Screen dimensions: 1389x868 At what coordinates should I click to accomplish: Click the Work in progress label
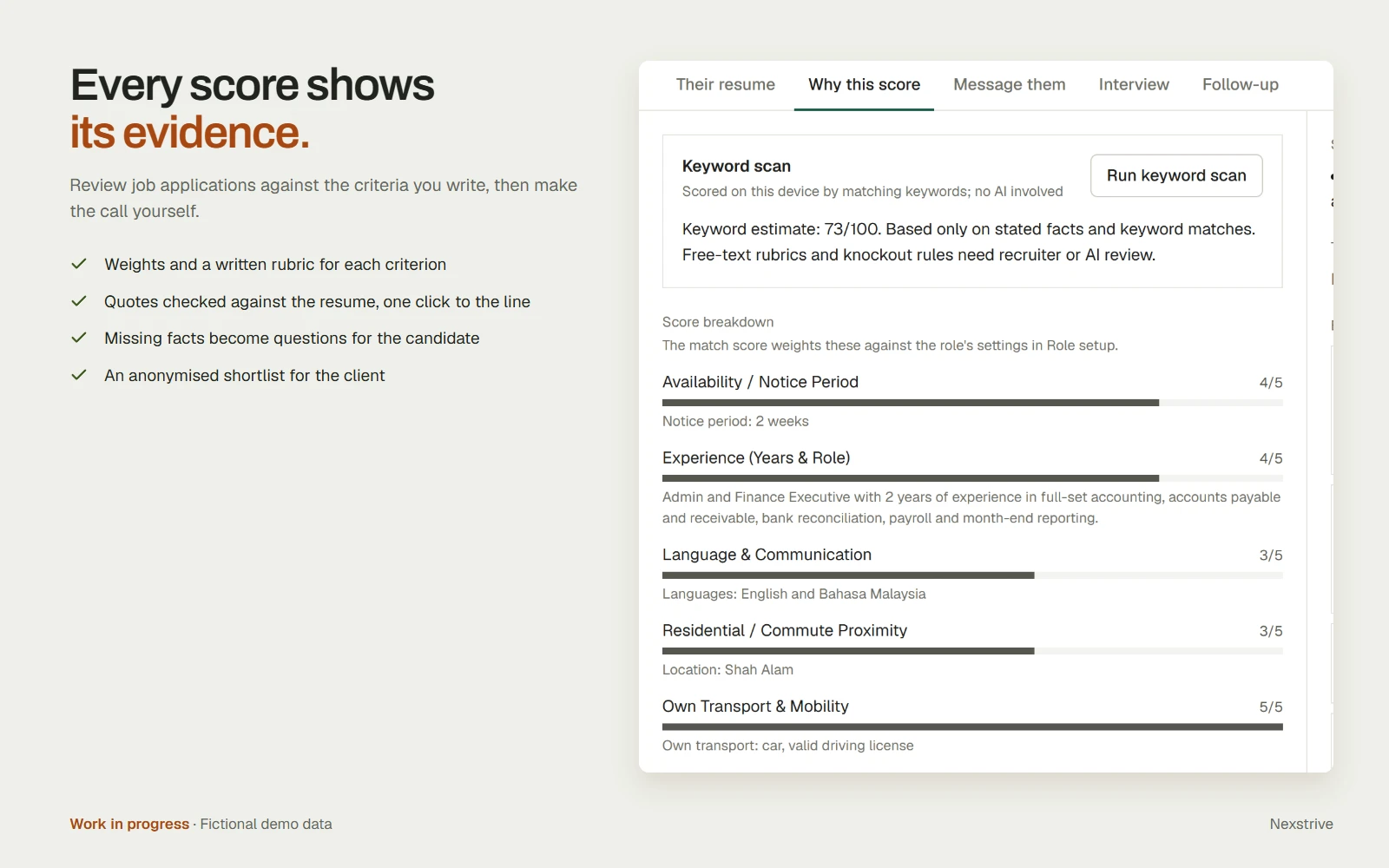click(129, 824)
